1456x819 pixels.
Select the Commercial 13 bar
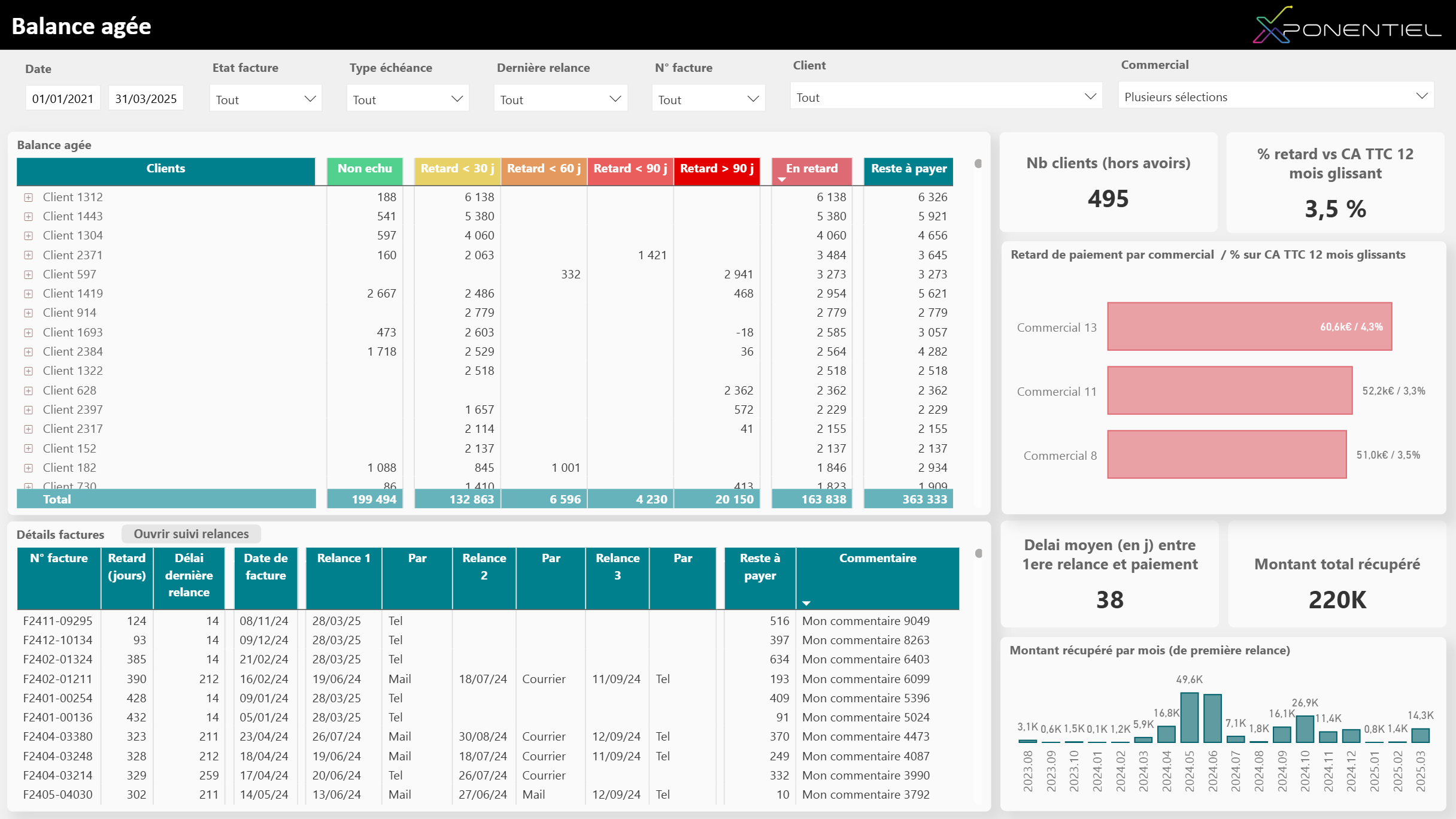click(x=1249, y=326)
